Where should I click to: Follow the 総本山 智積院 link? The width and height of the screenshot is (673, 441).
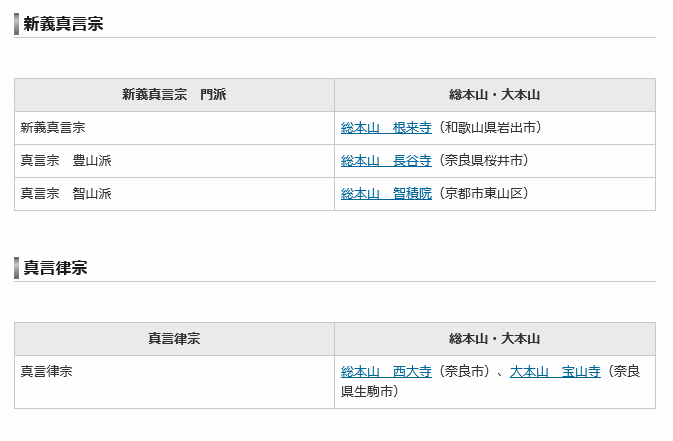tap(386, 194)
